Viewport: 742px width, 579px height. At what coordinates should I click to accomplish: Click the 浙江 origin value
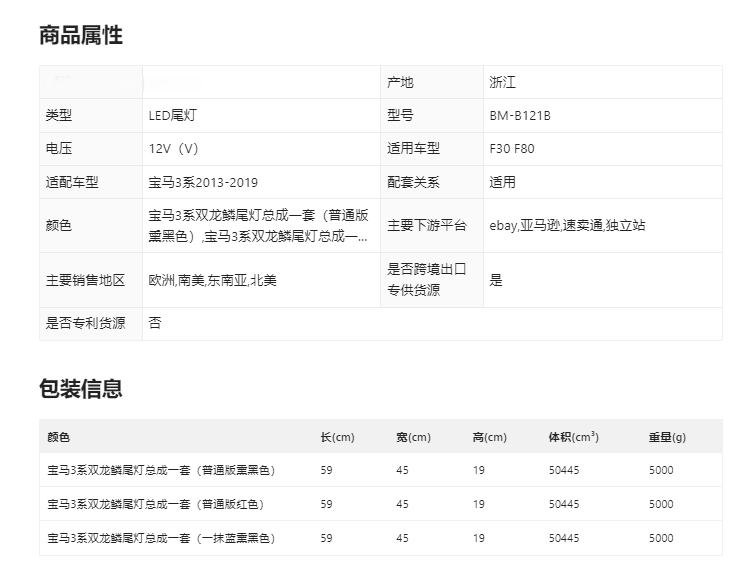(x=503, y=83)
